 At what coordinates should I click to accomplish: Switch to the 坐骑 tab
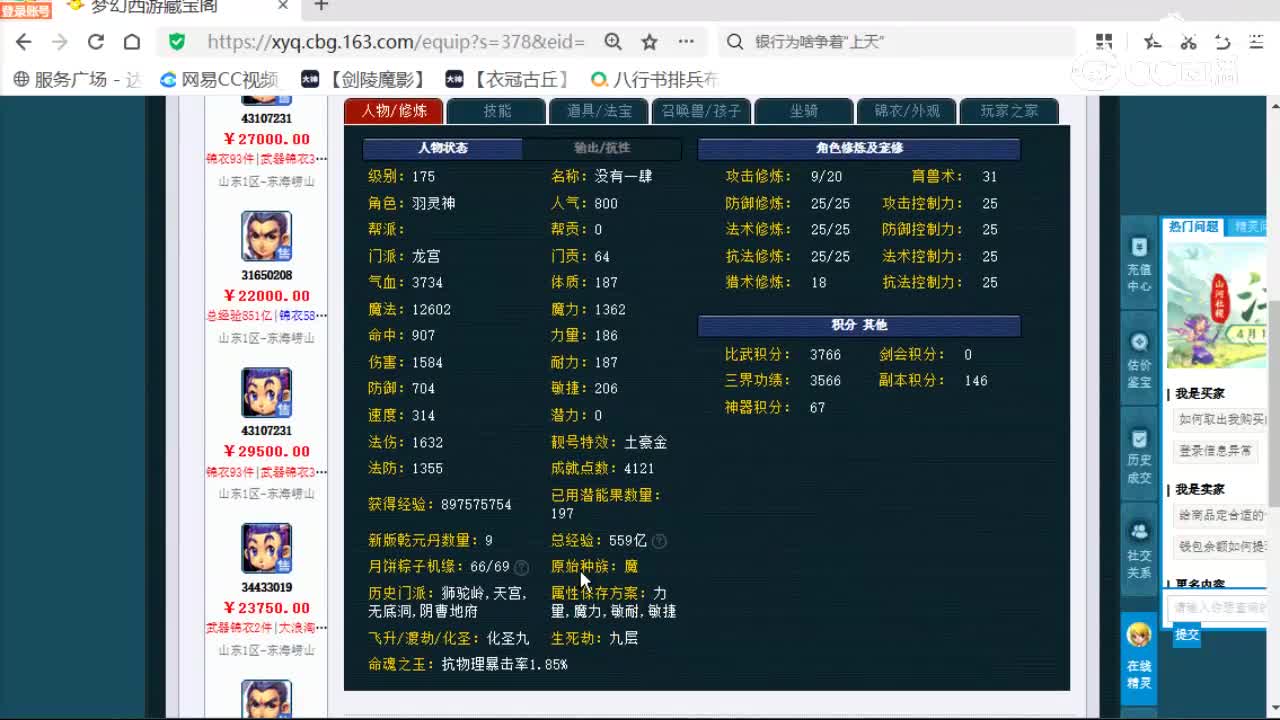[804, 111]
